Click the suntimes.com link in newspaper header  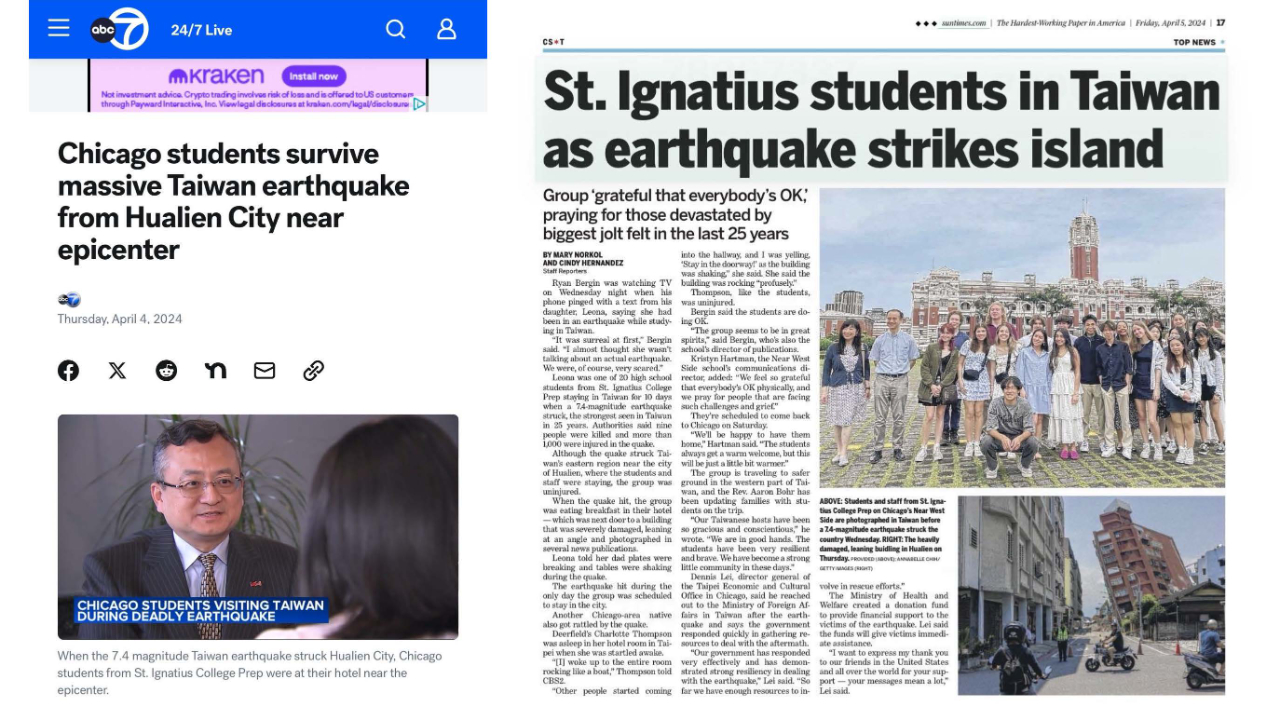pos(963,23)
